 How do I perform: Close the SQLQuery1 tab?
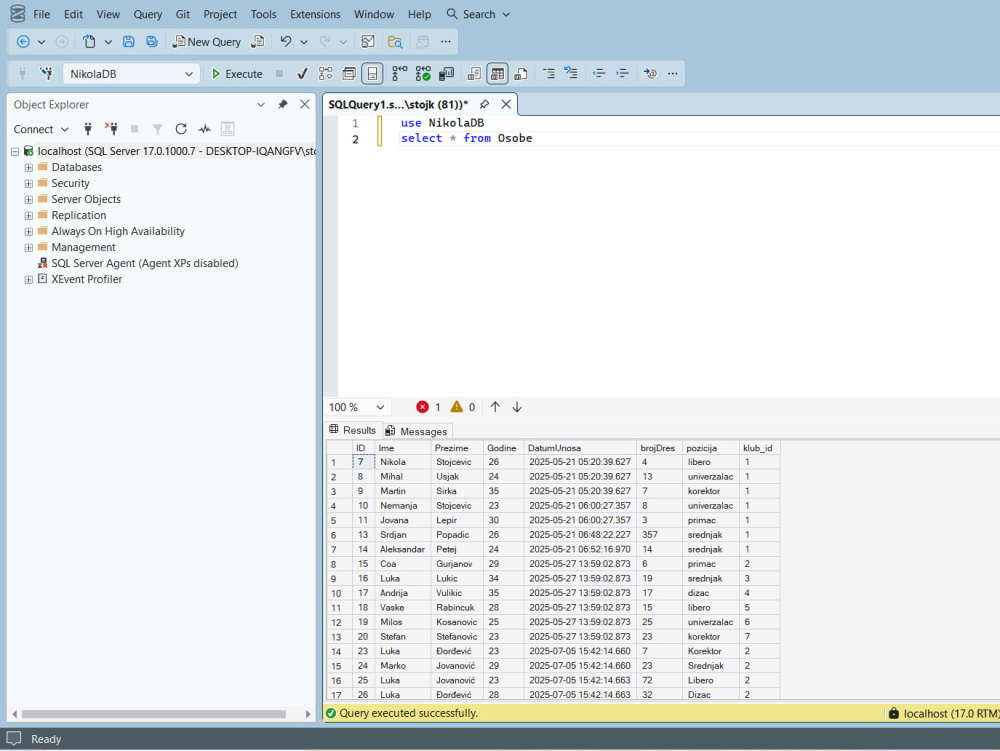click(x=506, y=105)
